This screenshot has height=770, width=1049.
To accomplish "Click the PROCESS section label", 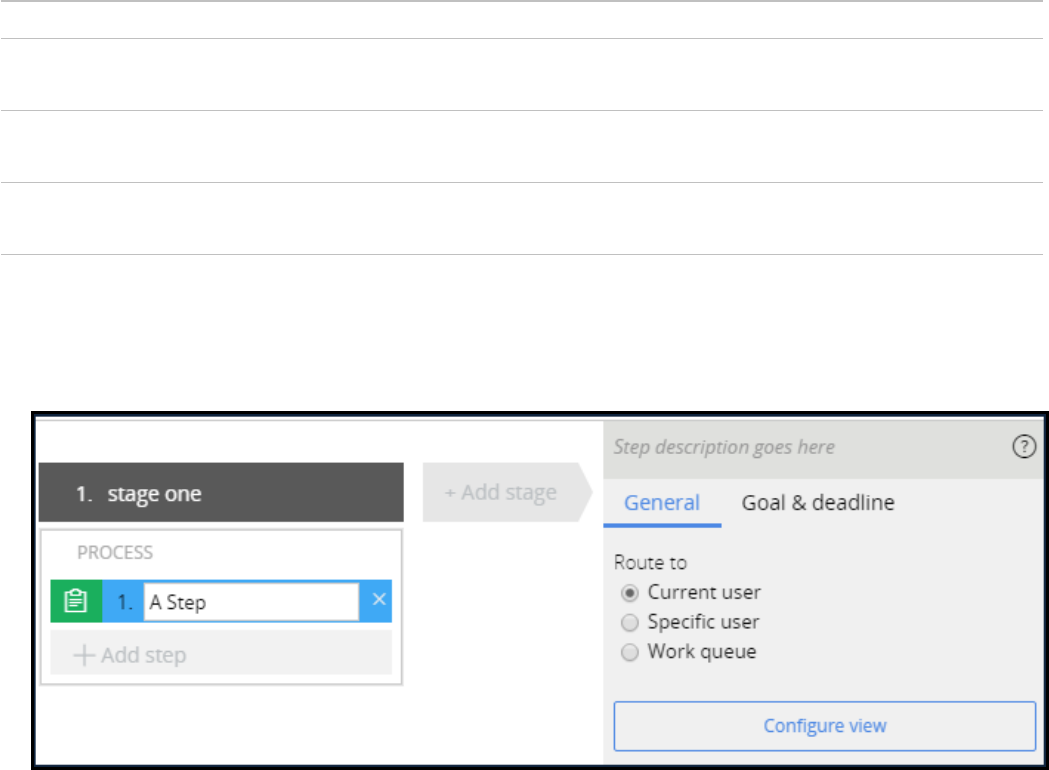I will [x=115, y=552].
